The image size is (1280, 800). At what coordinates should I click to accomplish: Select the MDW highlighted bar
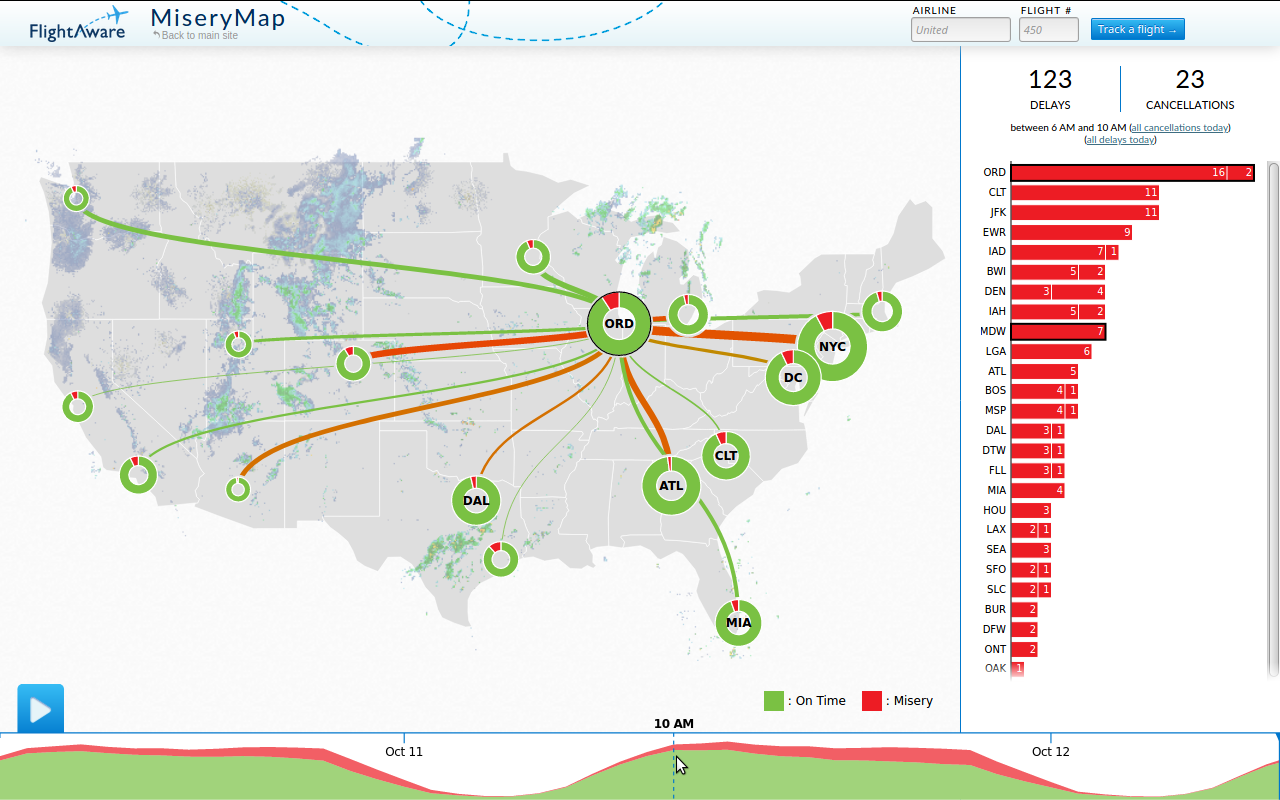(x=1058, y=331)
